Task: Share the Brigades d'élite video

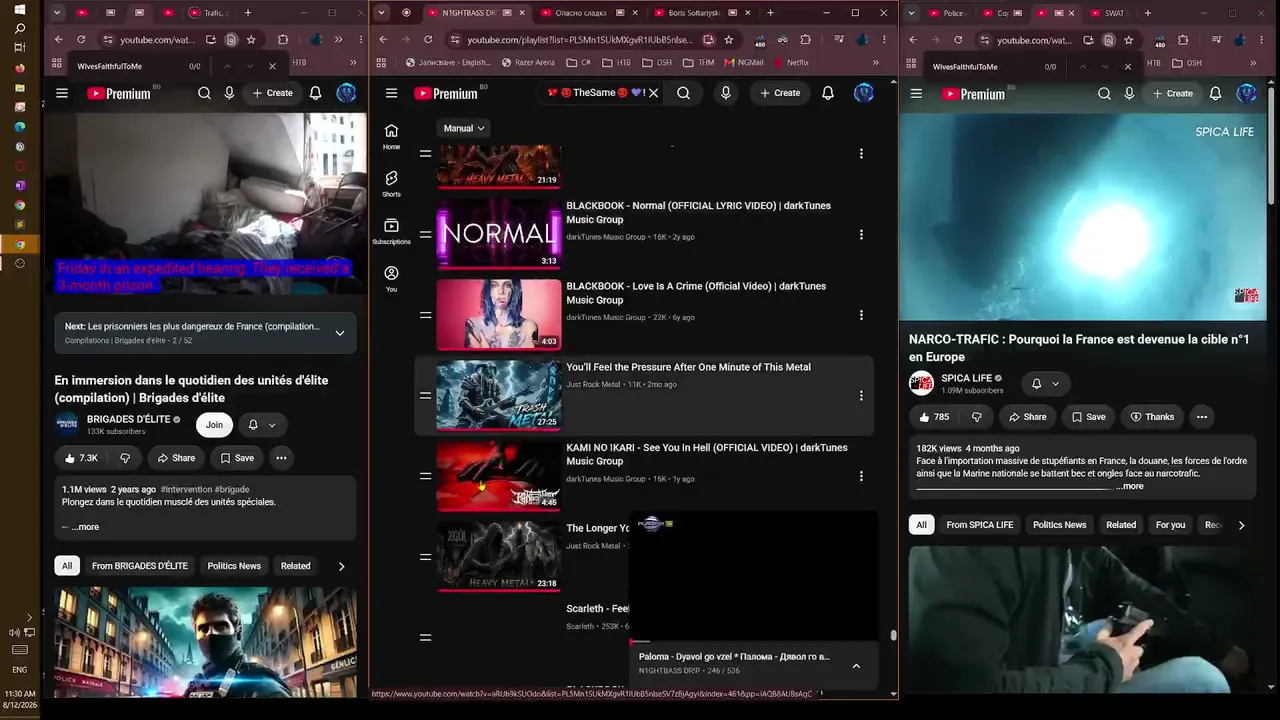Action: coord(175,458)
